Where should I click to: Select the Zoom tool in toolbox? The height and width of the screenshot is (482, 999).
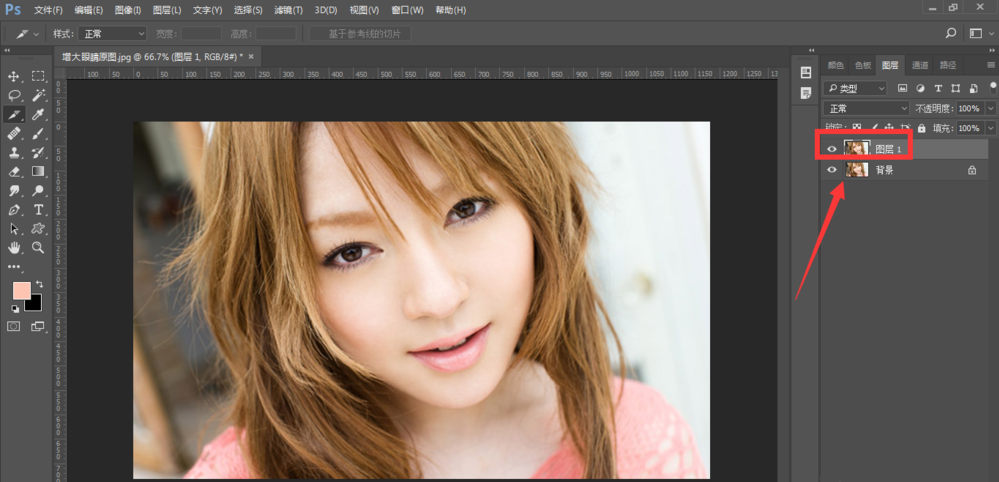pyautogui.click(x=39, y=247)
